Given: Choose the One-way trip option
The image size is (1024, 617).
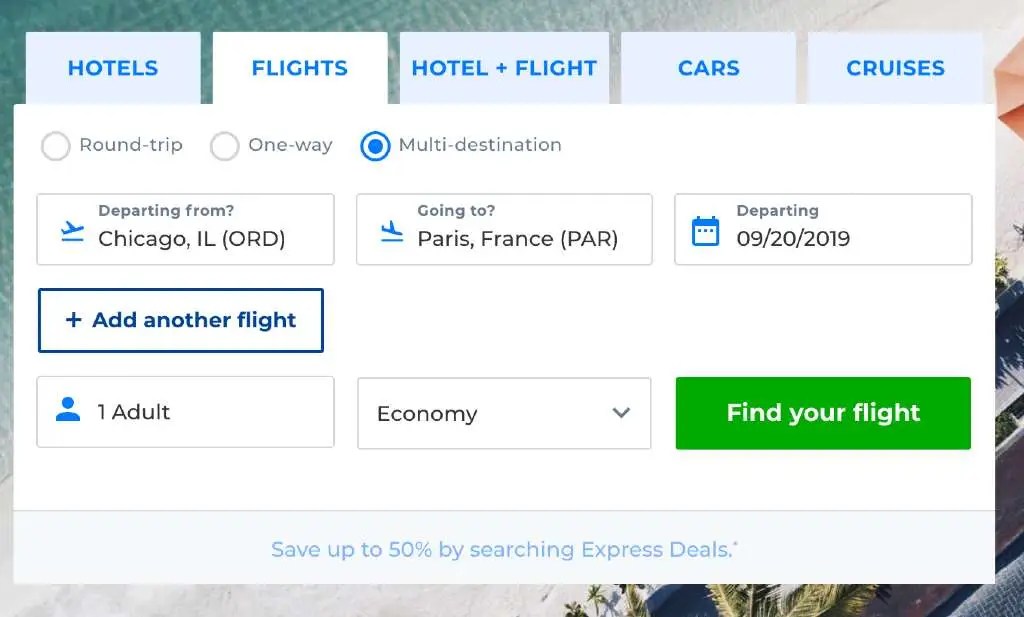Looking at the screenshot, I should coord(224,146).
